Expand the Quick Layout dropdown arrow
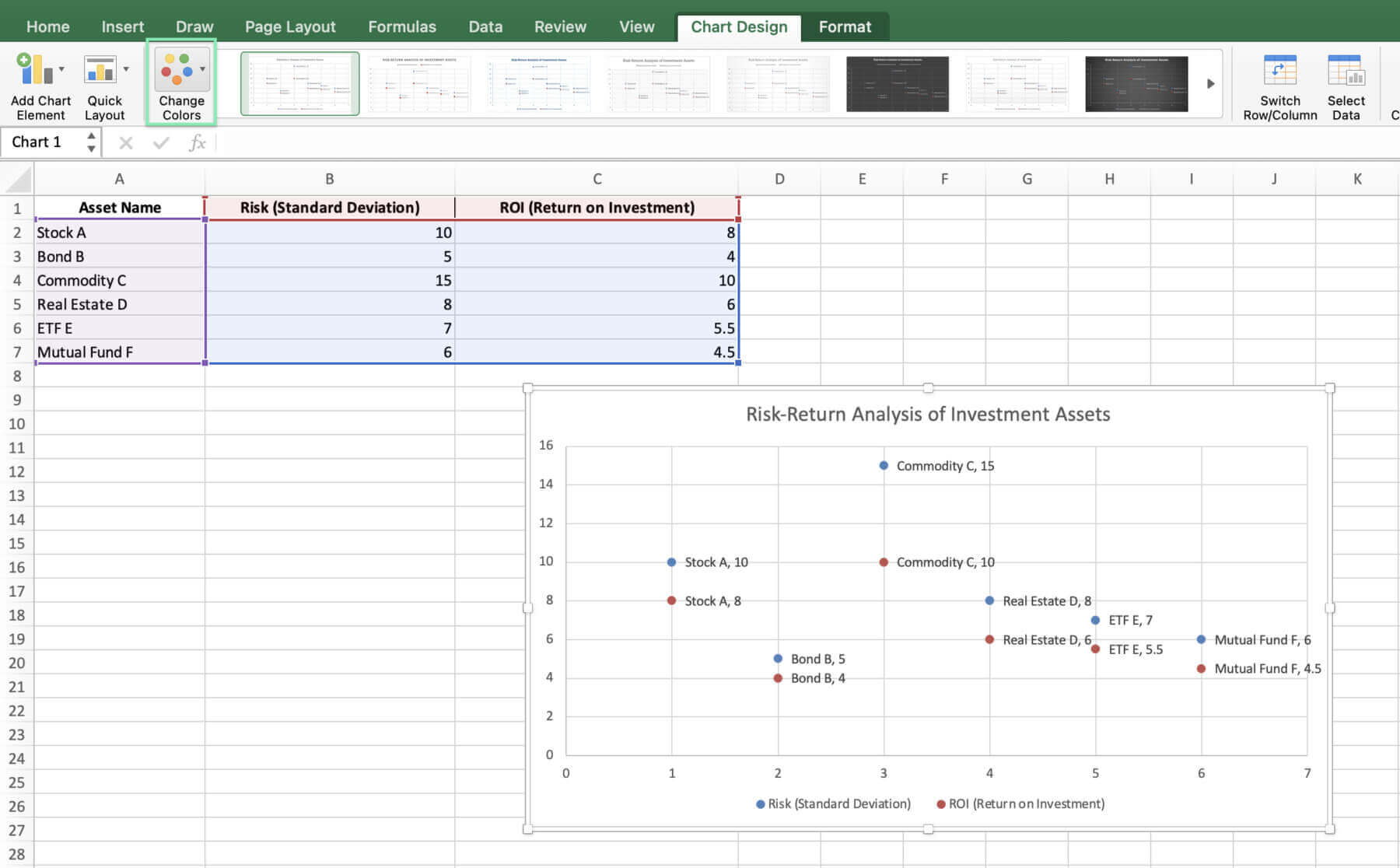The image size is (1400, 868). 126,69
